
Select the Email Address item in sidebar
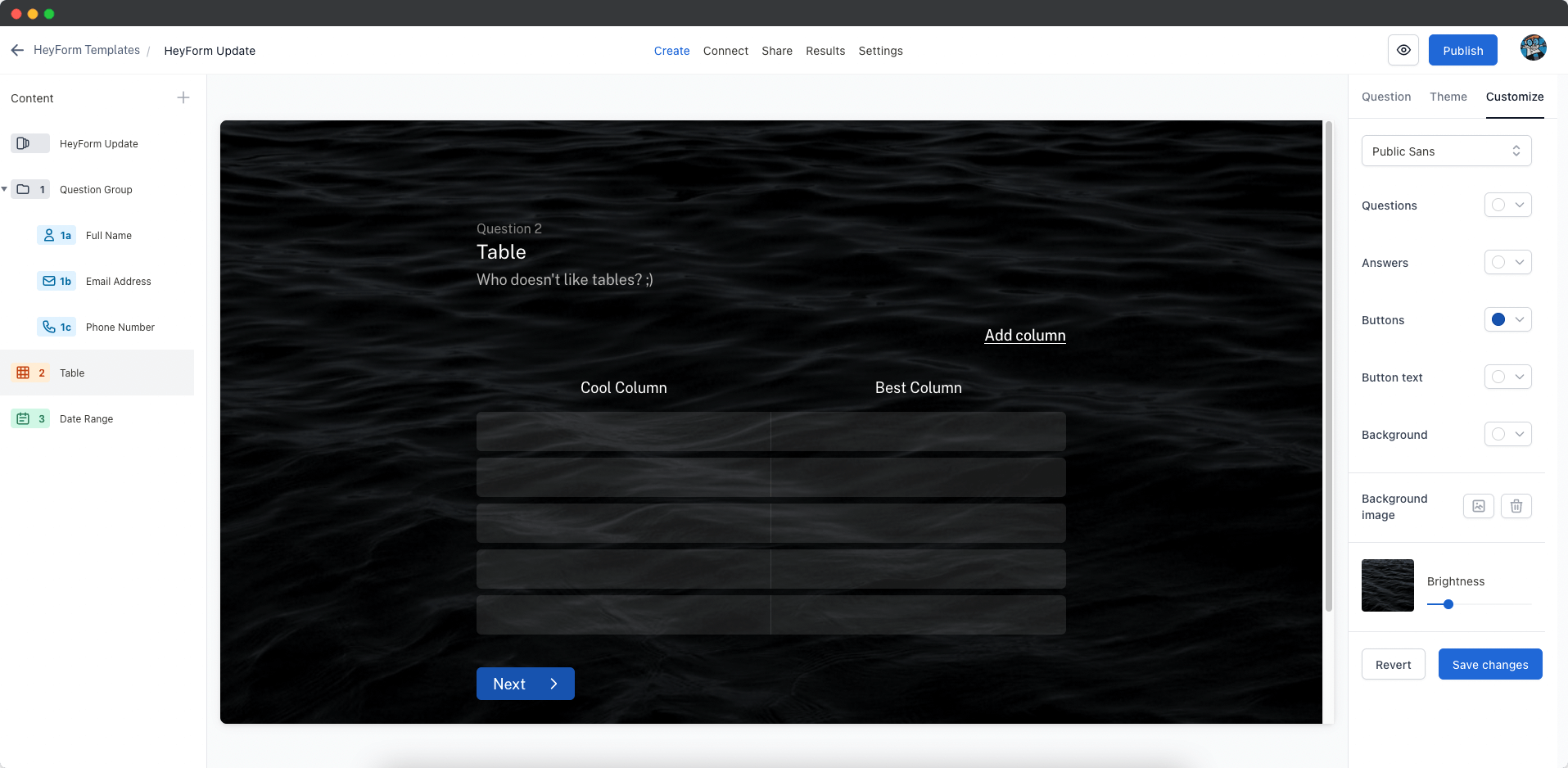pos(97,281)
